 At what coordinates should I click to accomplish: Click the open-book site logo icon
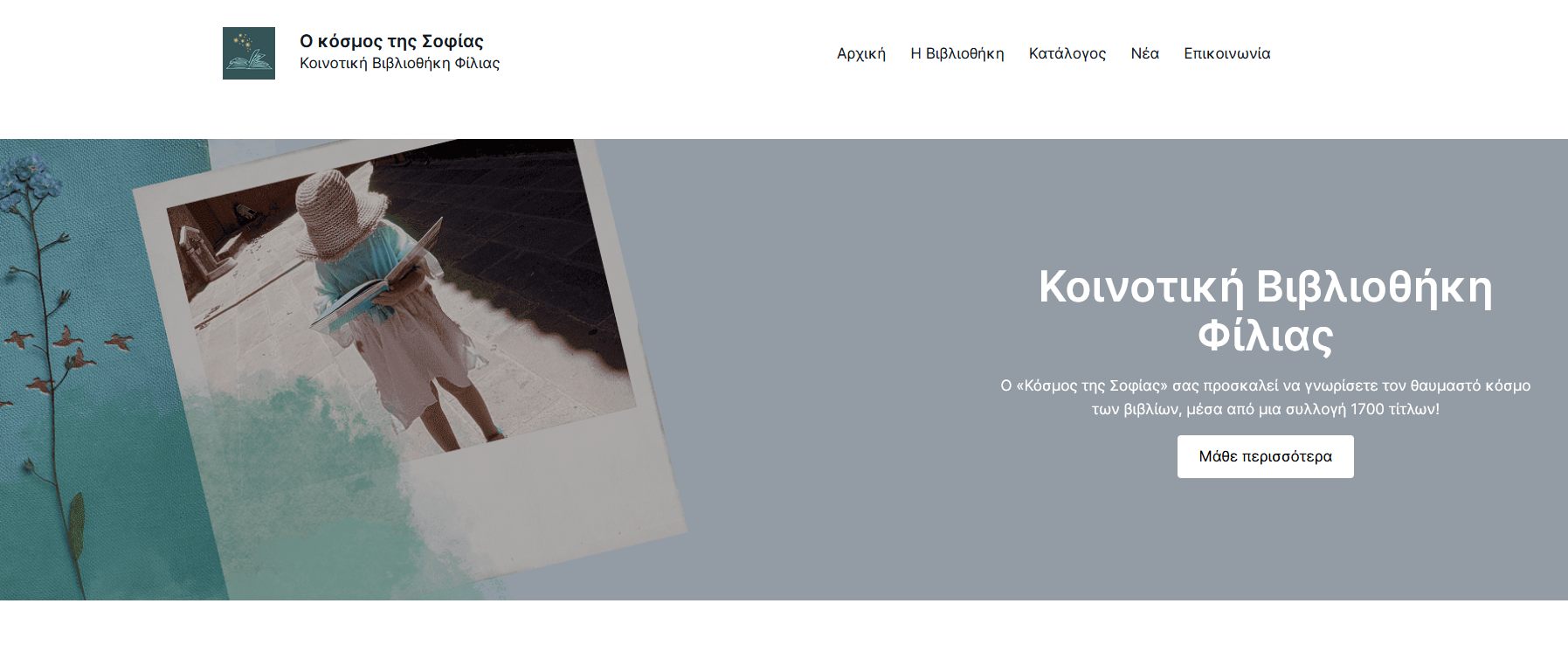click(x=249, y=53)
